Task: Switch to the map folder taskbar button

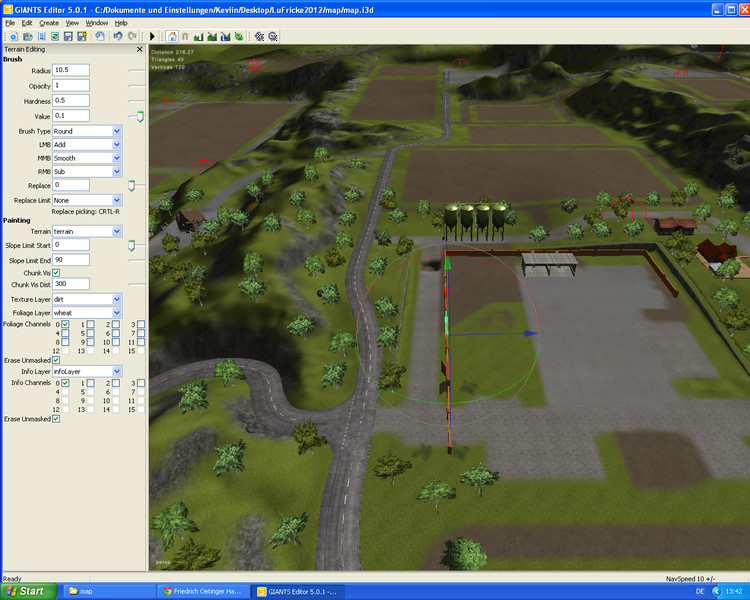Action: pos(109,591)
